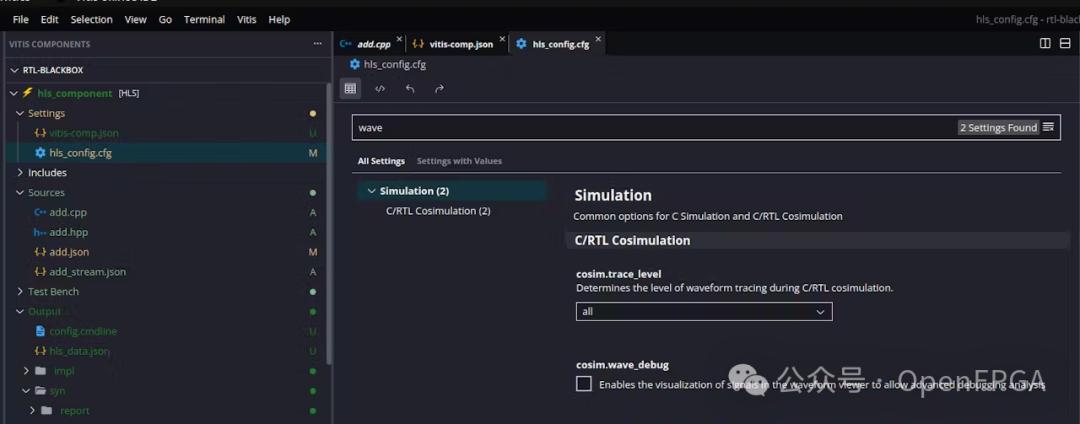
Task: Expand the Test Bench folder
Action: (x=52, y=292)
